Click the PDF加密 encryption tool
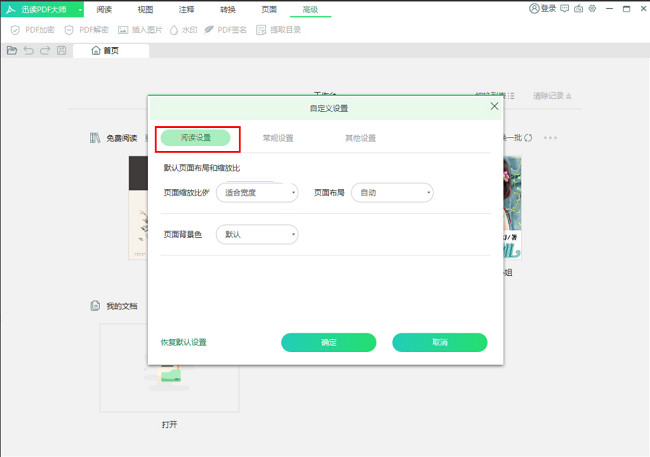The width and height of the screenshot is (650, 457). tap(32, 30)
